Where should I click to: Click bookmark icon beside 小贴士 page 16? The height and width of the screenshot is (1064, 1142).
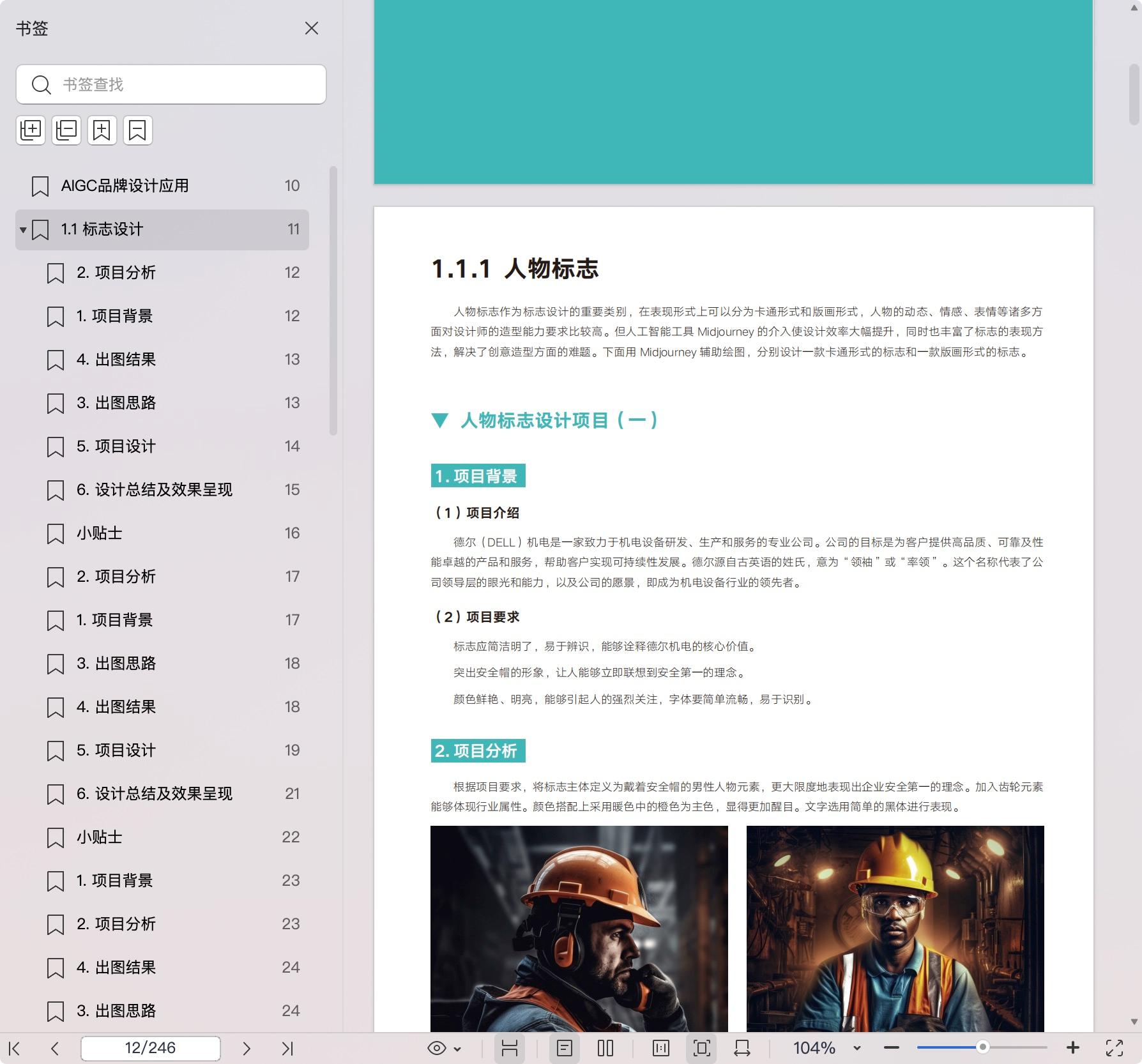tap(56, 534)
